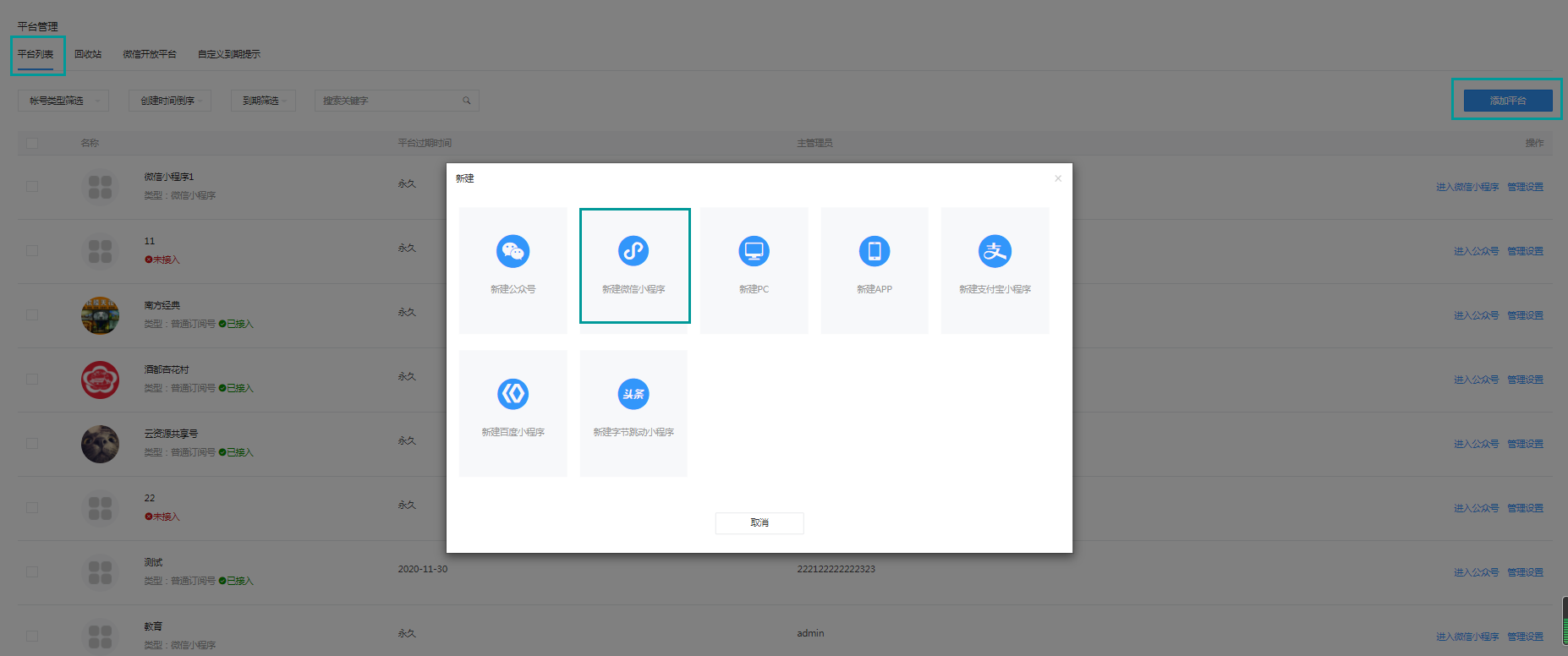Viewport: 1568px width, 656px height.
Task: Click 管理设置 for 南方经典
Action: click(1525, 315)
